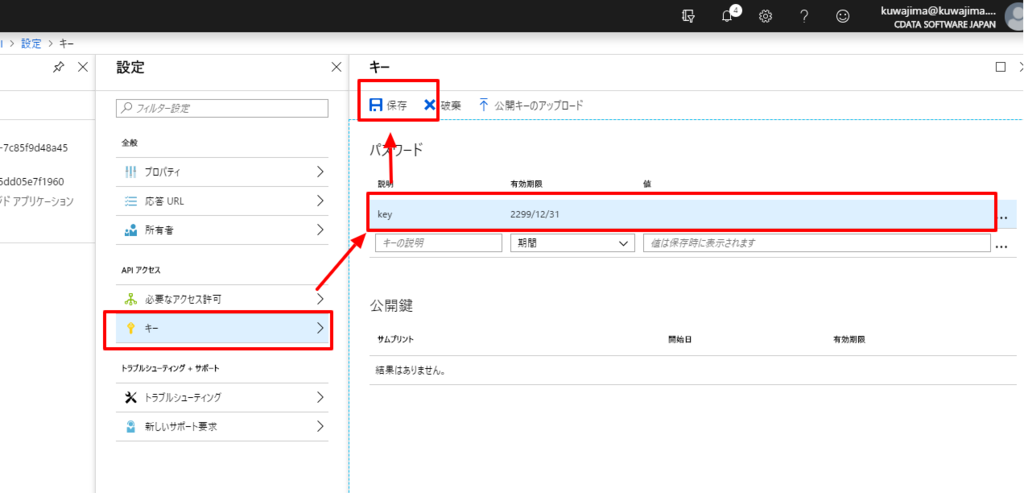Click the 説明 column header
This screenshot has width=1024, height=493.
tap(385, 184)
